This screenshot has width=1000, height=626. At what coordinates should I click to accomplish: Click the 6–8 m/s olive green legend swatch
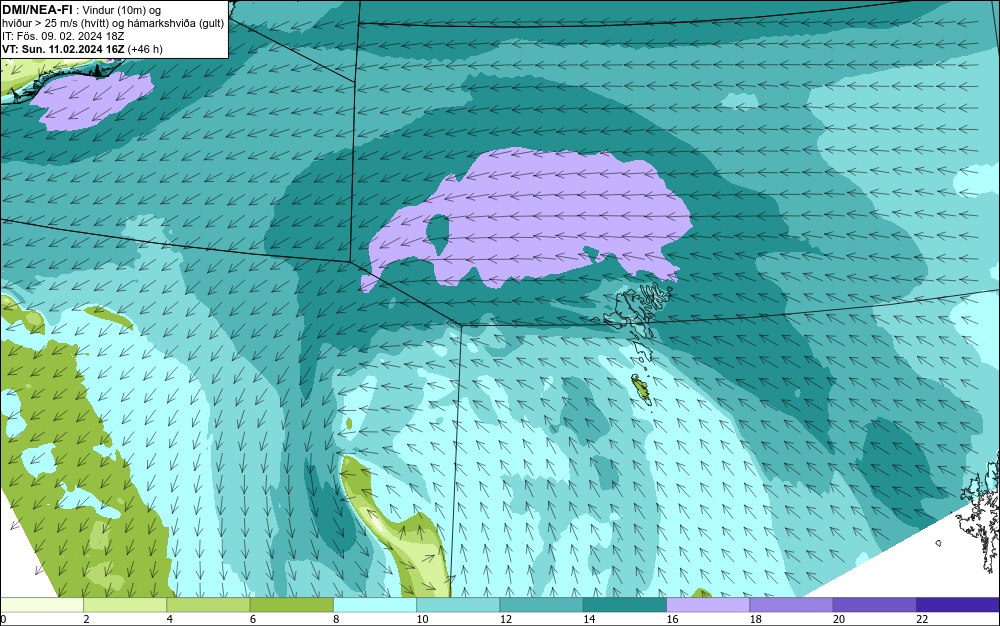pos(291,605)
